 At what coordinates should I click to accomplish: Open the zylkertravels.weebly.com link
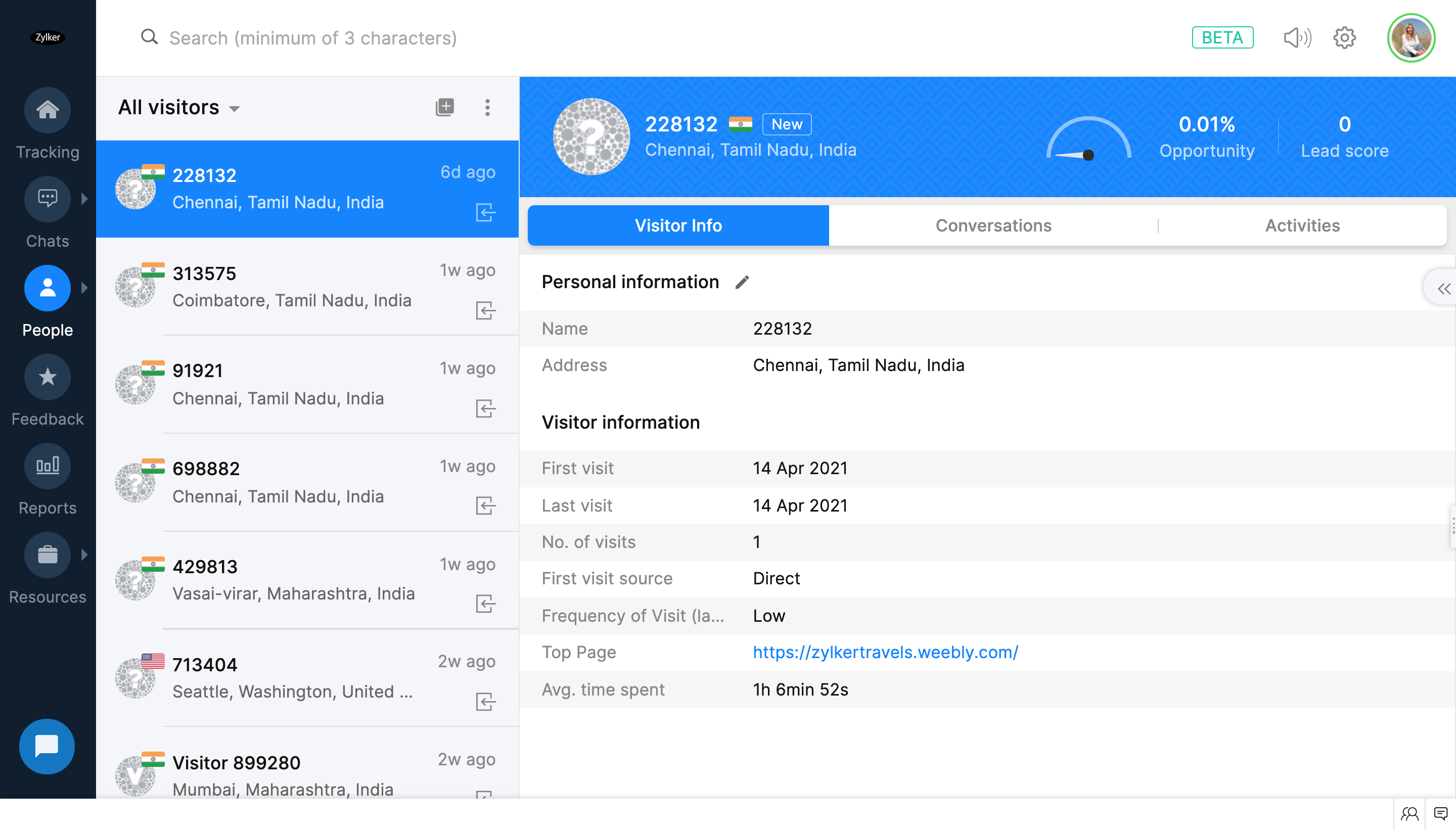click(x=885, y=652)
